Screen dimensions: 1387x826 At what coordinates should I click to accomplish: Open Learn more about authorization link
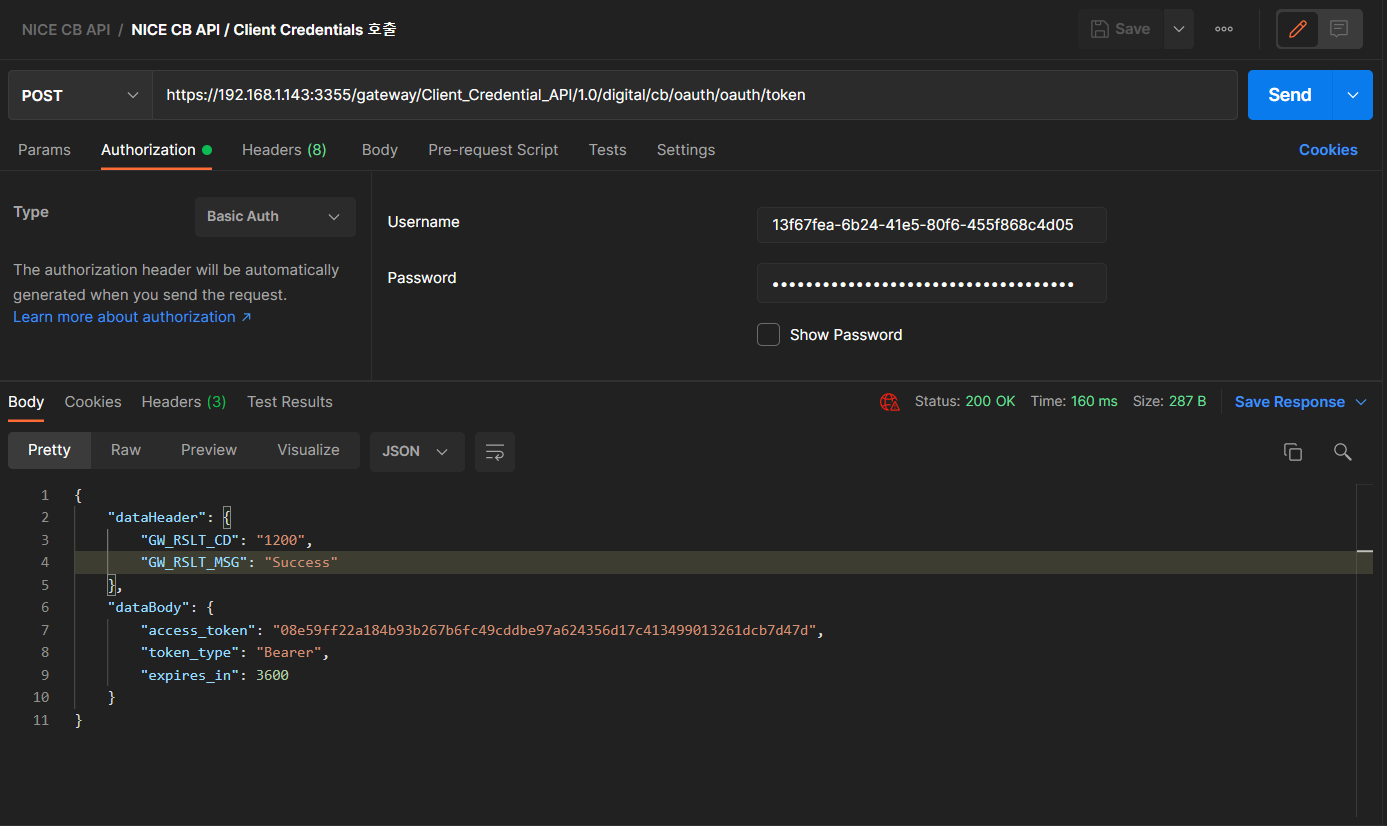(131, 317)
